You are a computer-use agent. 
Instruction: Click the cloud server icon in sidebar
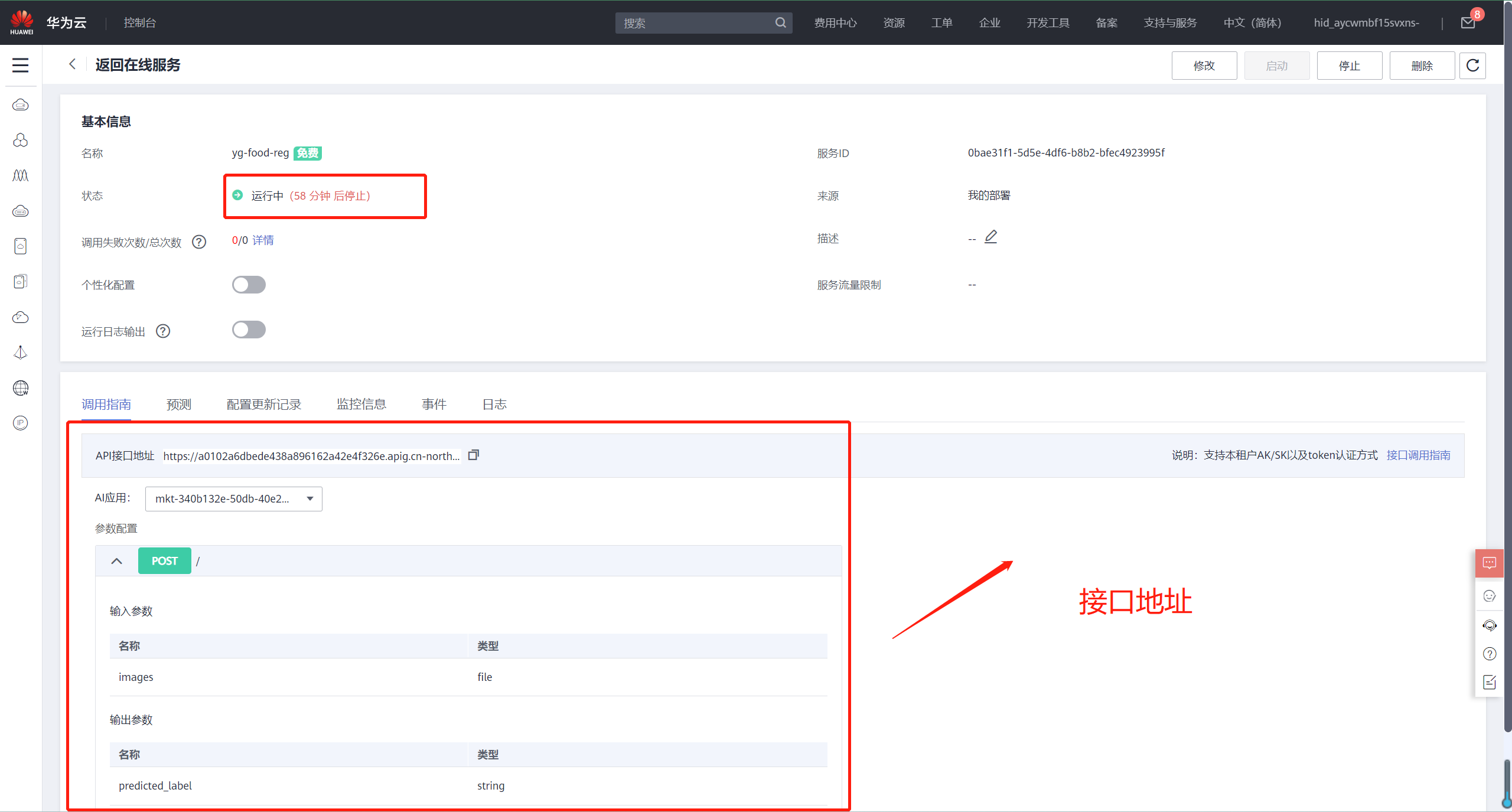pyautogui.click(x=21, y=211)
